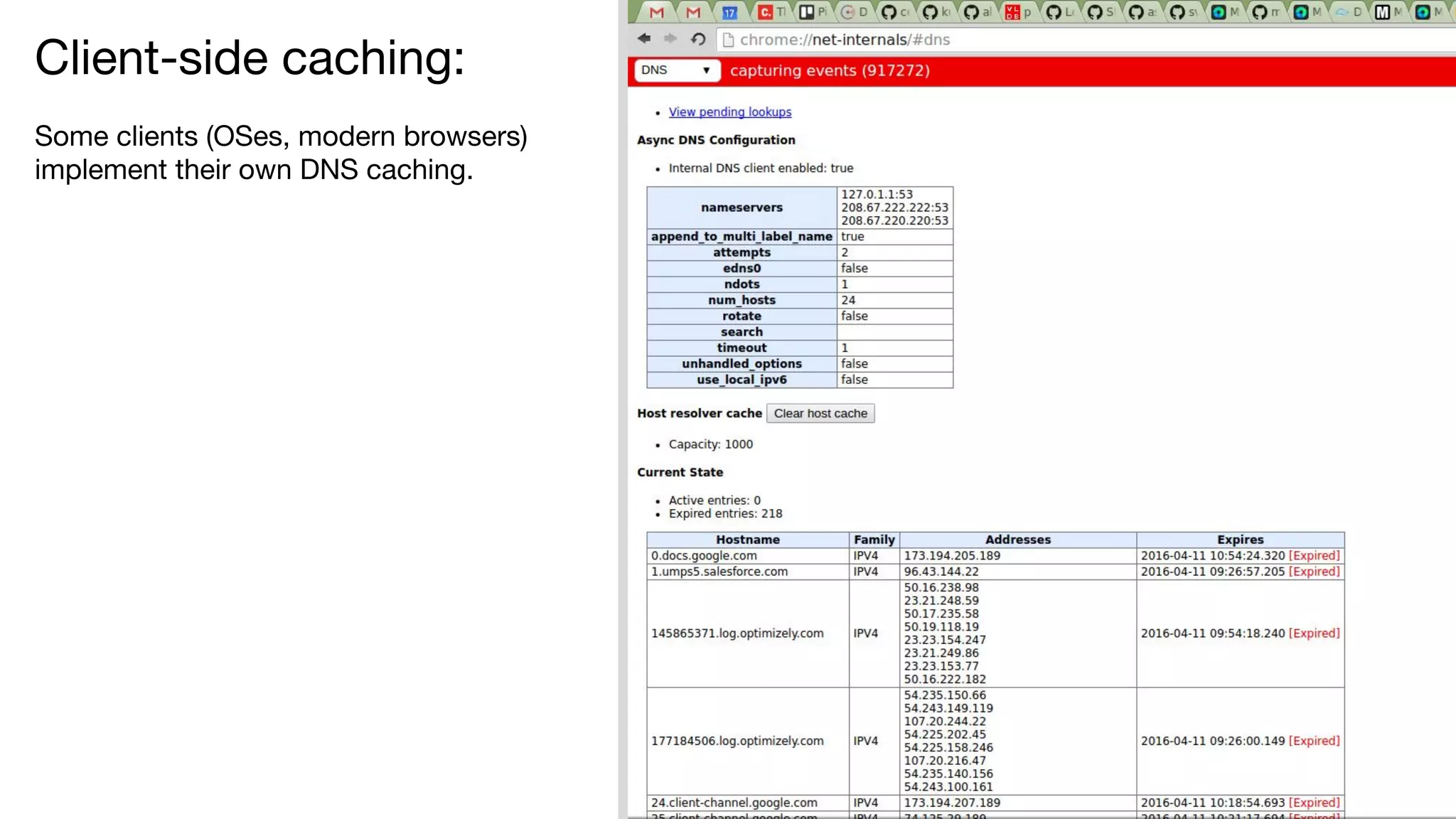
Task: Switch to the Google Calendar 17 tab
Action: 730,12
